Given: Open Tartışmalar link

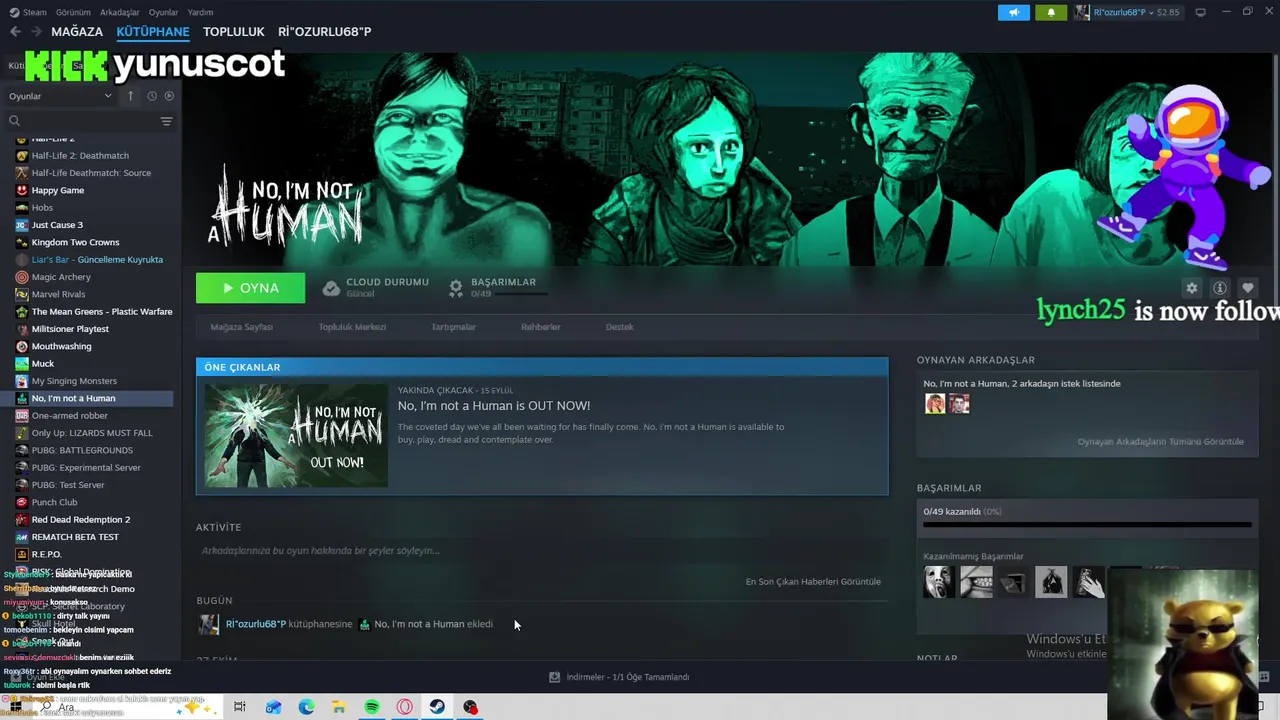Looking at the screenshot, I should [x=453, y=327].
